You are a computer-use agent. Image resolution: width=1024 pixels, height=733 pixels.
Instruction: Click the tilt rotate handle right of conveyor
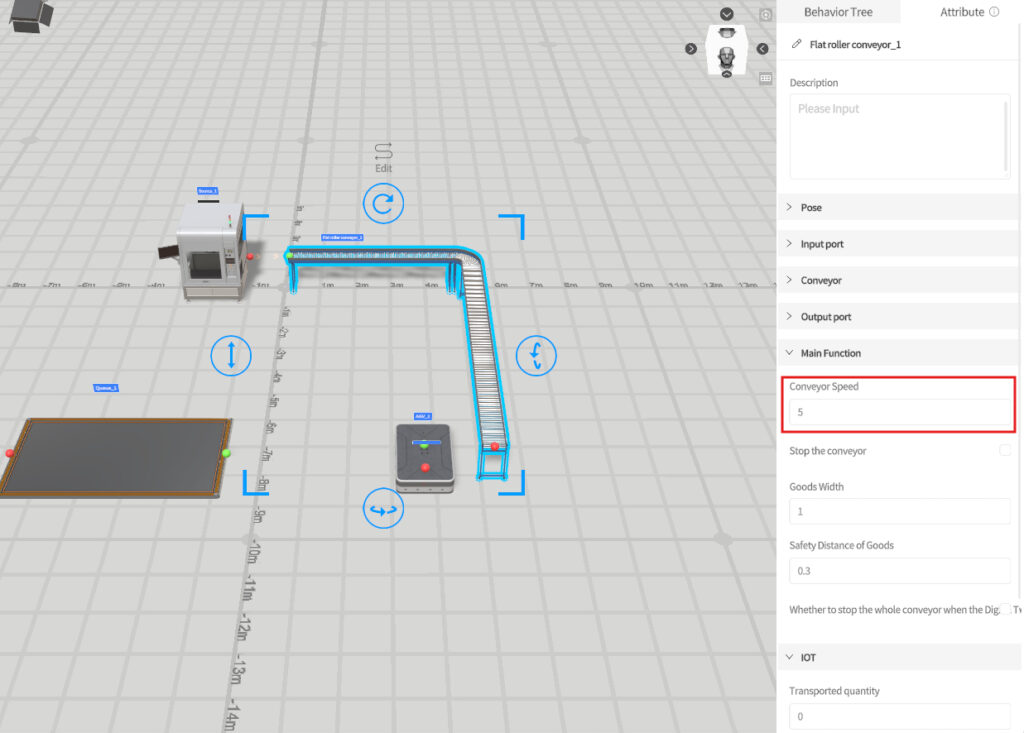pyautogui.click(x=536, y=355)
